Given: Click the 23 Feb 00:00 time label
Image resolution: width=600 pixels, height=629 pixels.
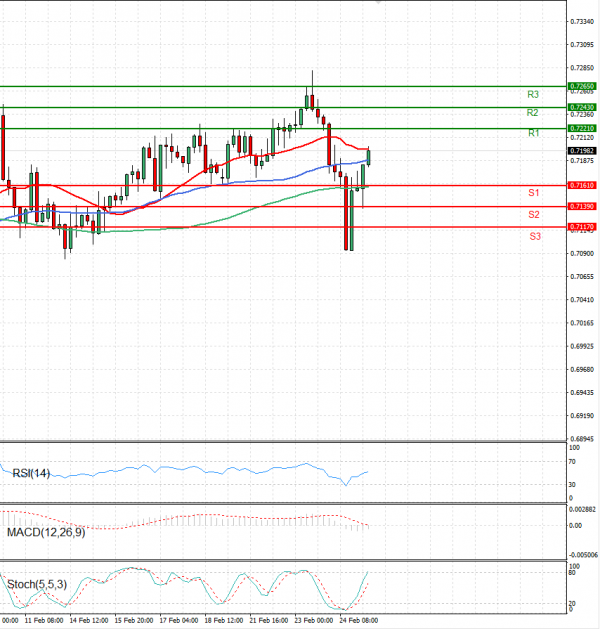Looking at the screenshot, I should (313, 620).
